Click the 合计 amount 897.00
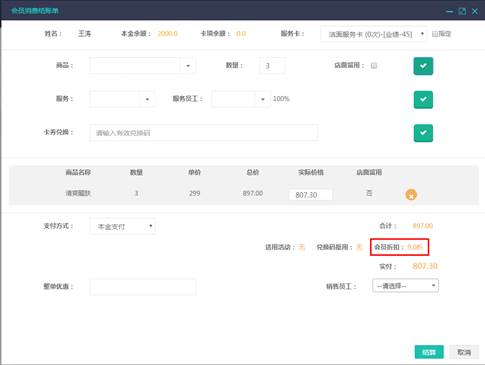 click(423, 226)
